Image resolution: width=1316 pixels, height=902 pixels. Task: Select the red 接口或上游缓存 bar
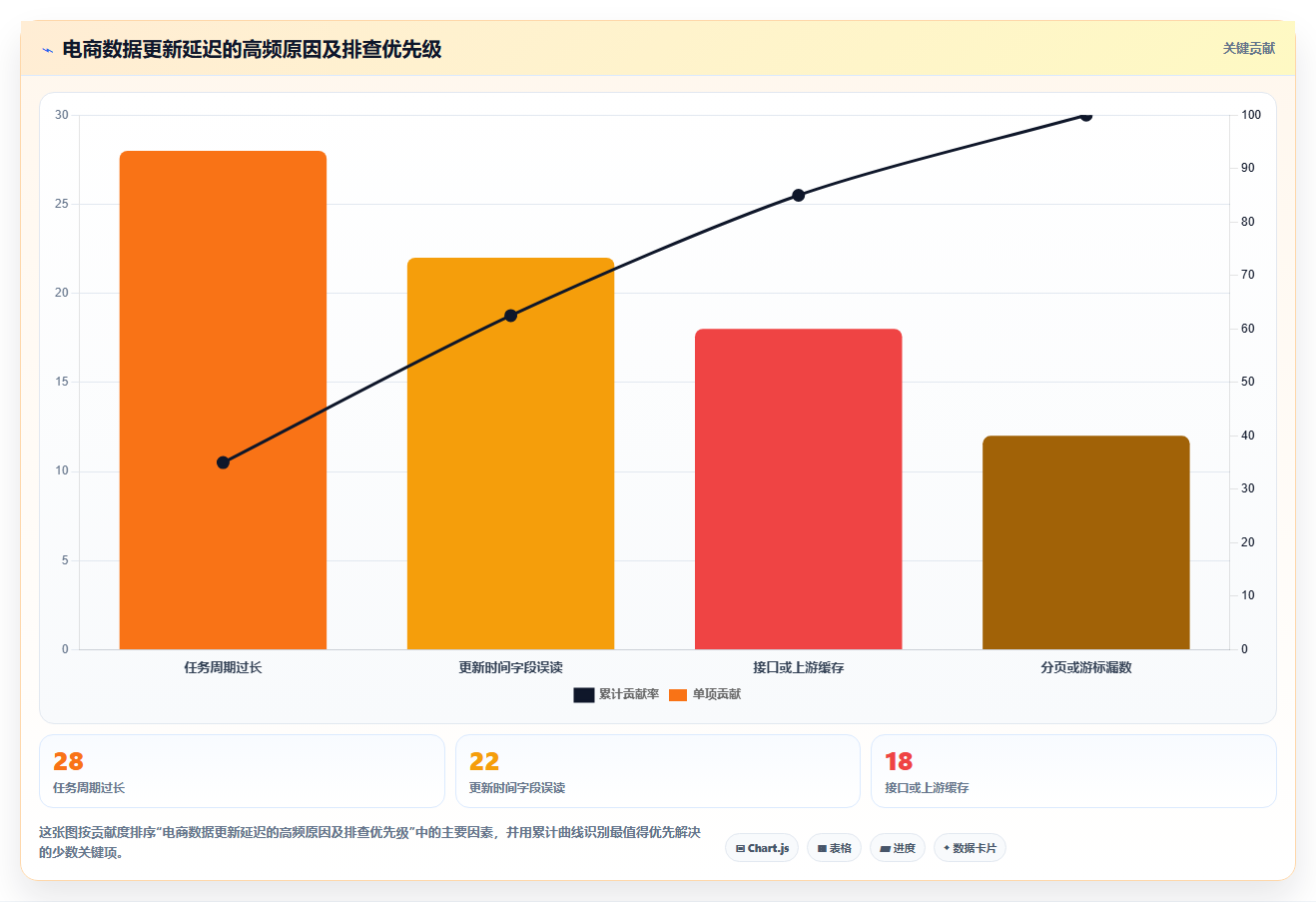[798, 489]
